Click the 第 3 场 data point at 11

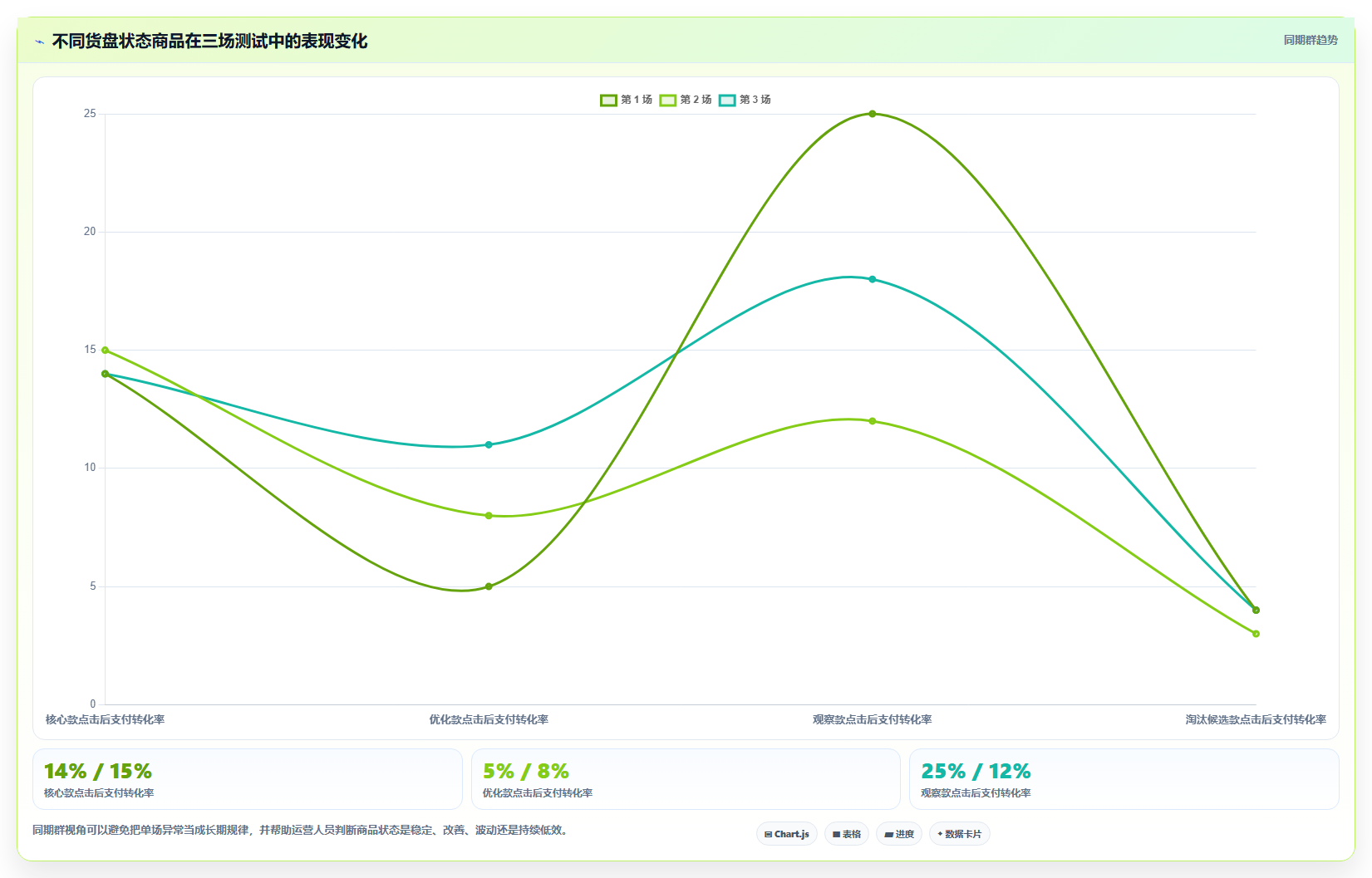point(489,444)
